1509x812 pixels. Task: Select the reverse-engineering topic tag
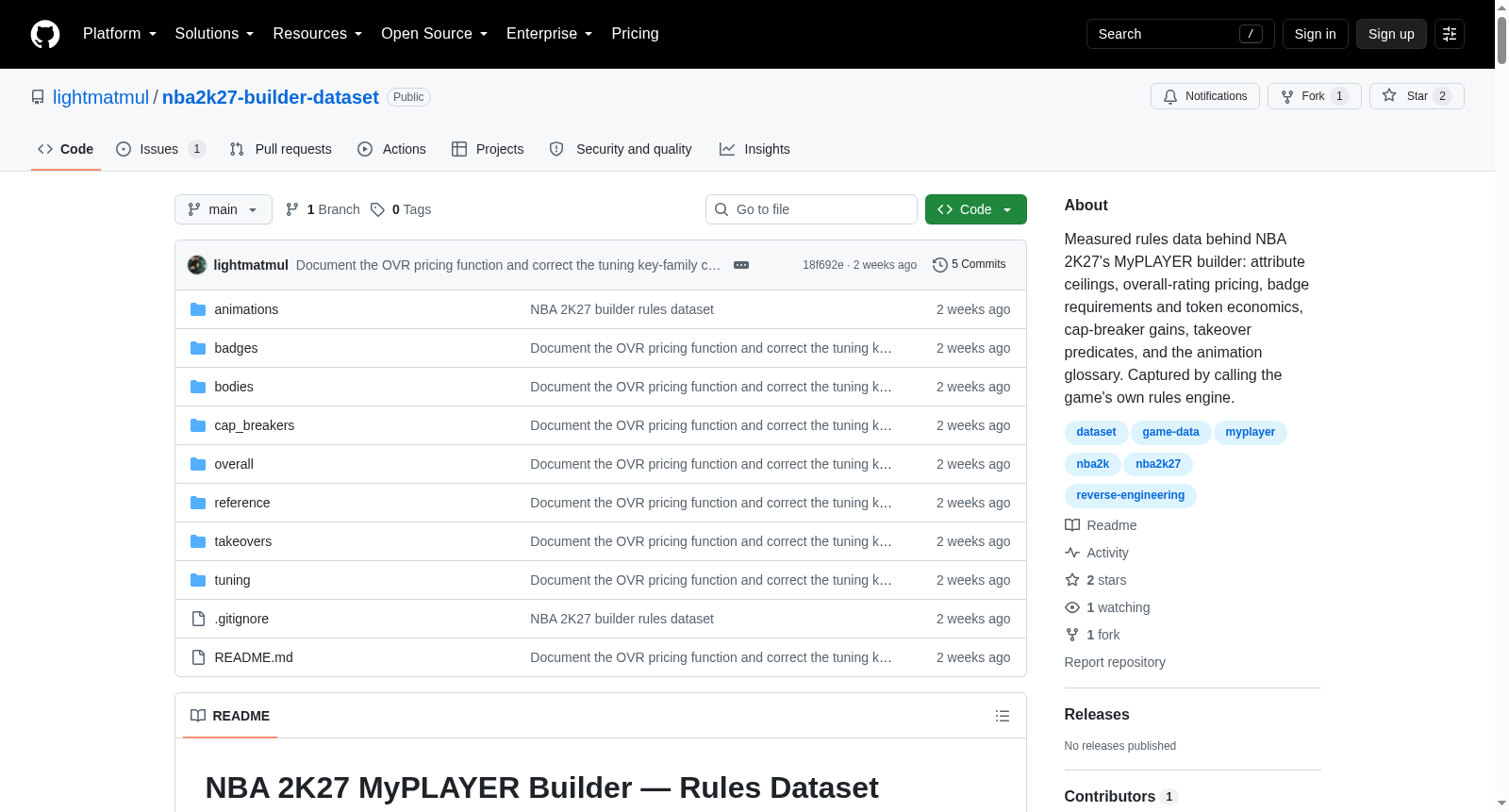1131,495
